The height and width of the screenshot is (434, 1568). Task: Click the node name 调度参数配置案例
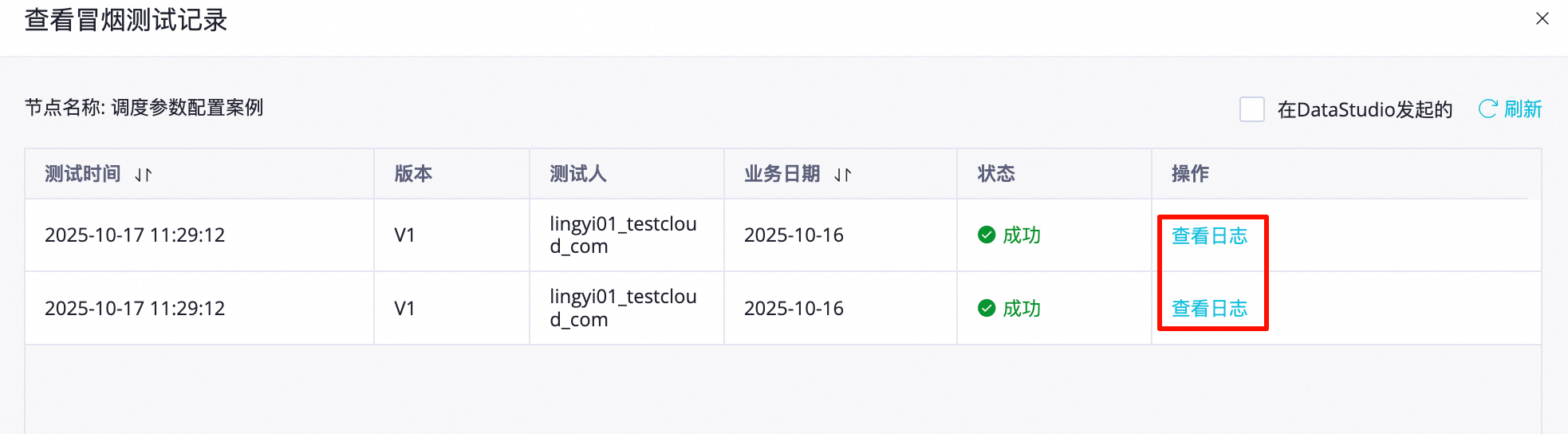(187, 108)
